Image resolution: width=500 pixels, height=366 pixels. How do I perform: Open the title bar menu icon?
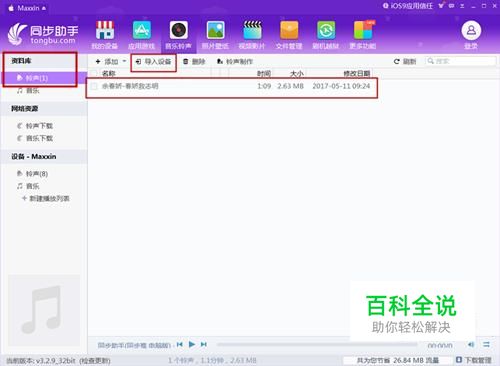click(x=462, y=6)
